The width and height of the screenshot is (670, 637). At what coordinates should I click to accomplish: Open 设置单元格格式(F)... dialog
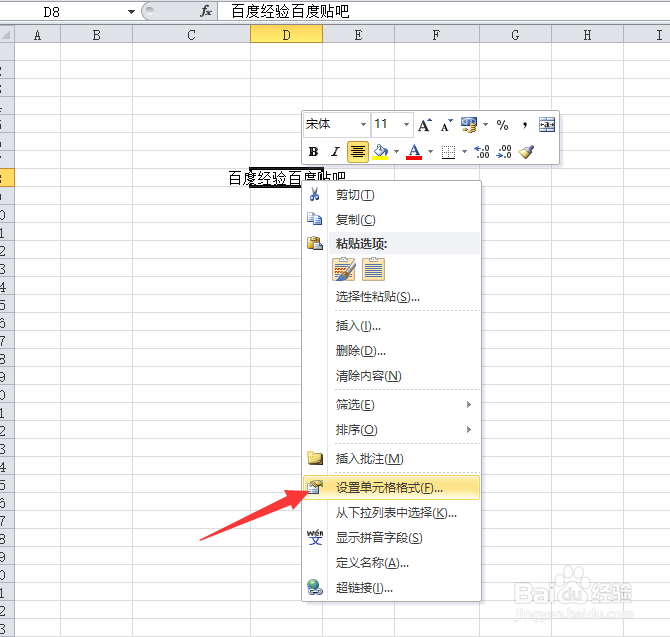[391, 487]
